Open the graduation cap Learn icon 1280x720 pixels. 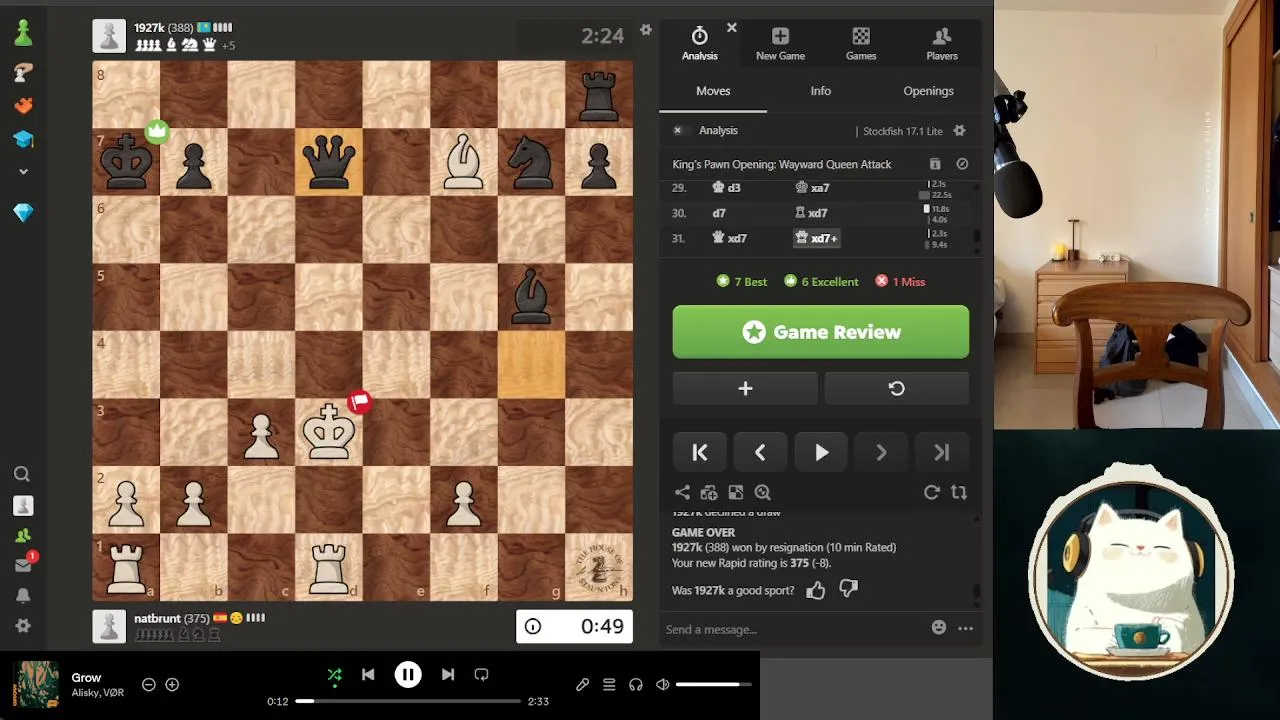pos(23,139)
